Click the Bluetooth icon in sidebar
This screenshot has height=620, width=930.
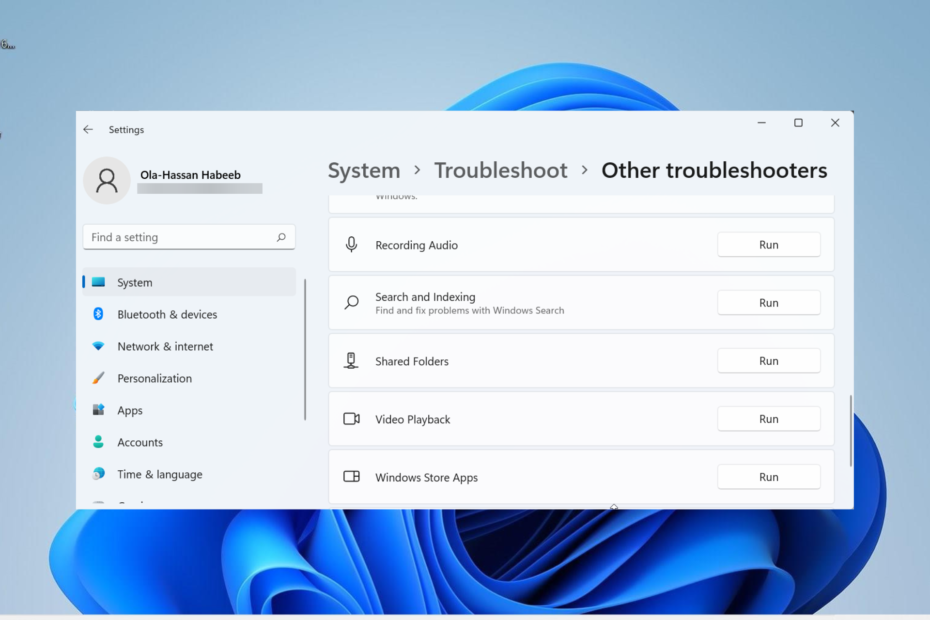coord(98,314)
